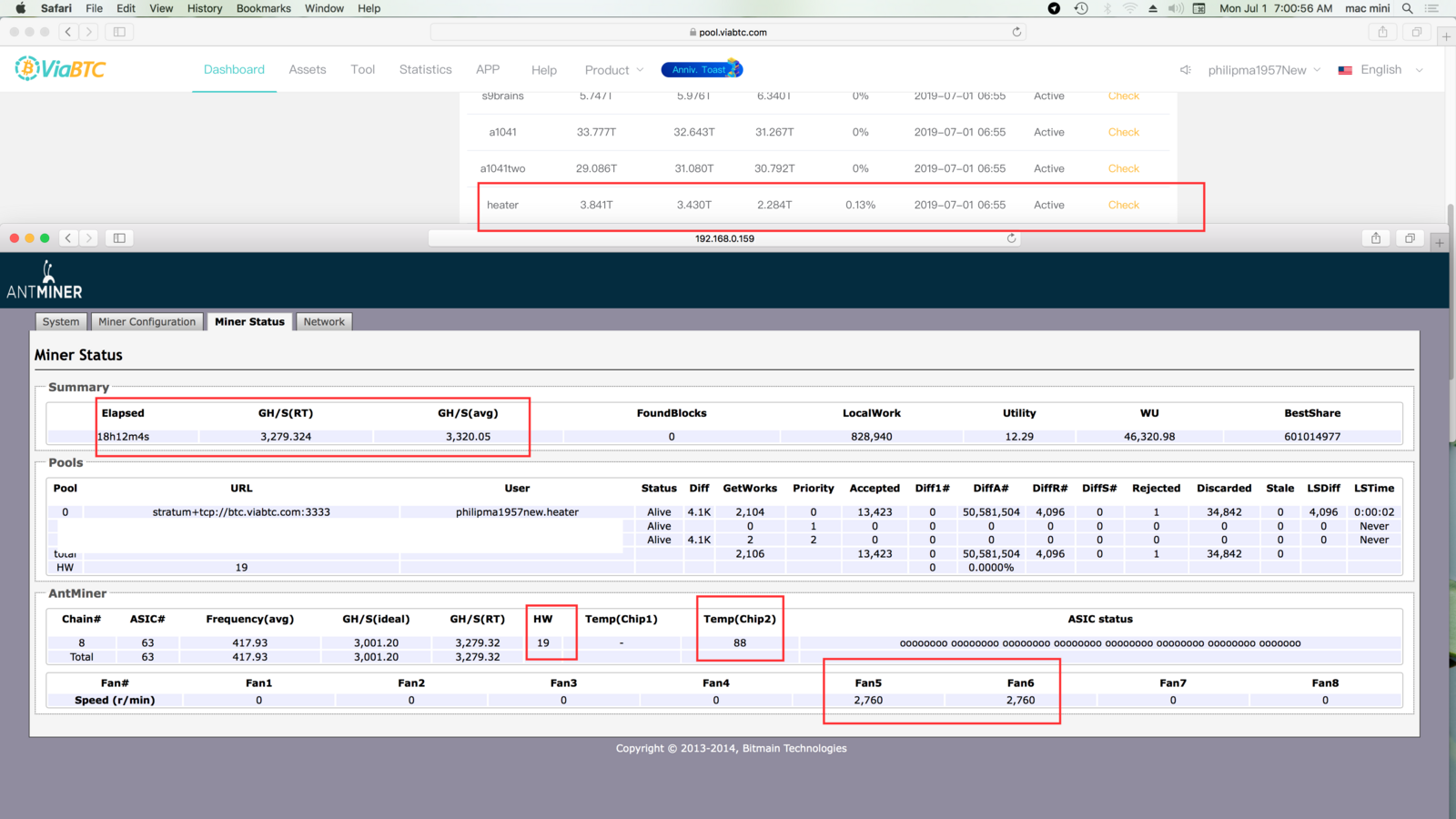The height and width of the screenshot is (819, 1456).
Task: Open the History menu
Action: [x=205, y=8]
